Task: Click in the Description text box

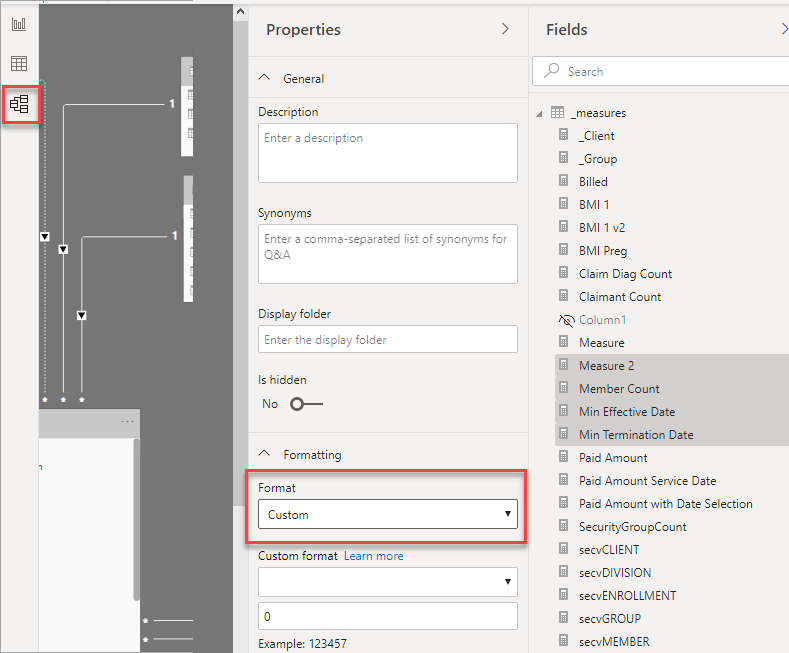Action: pos(387,153)
